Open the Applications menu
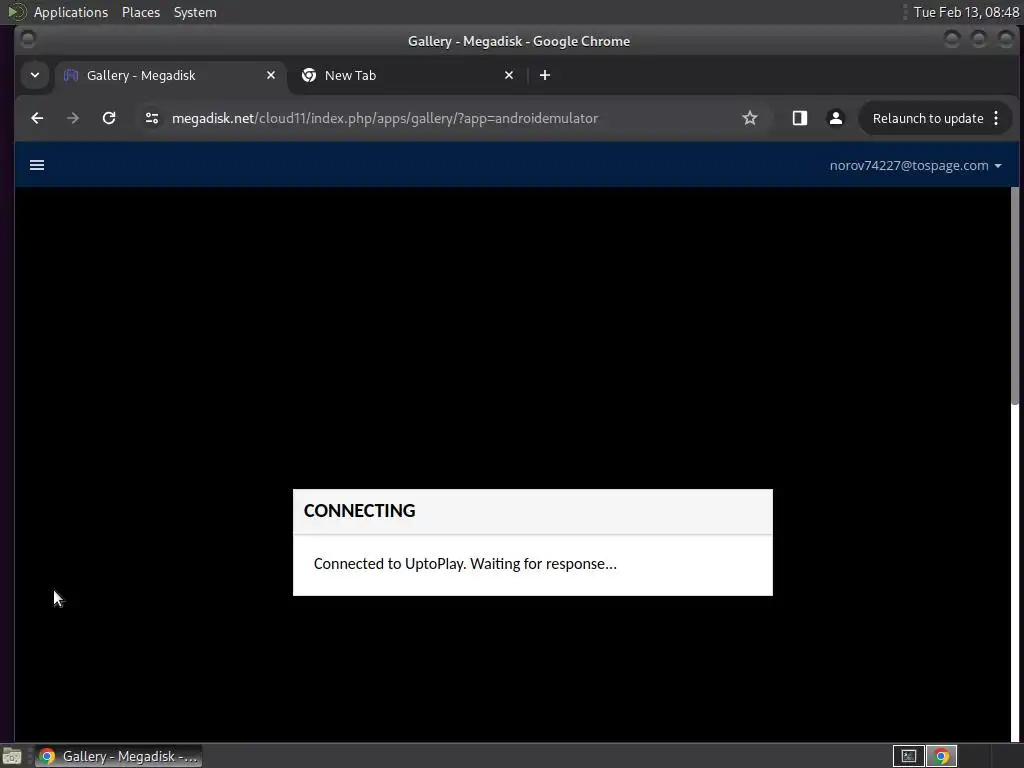 point(71,12)
